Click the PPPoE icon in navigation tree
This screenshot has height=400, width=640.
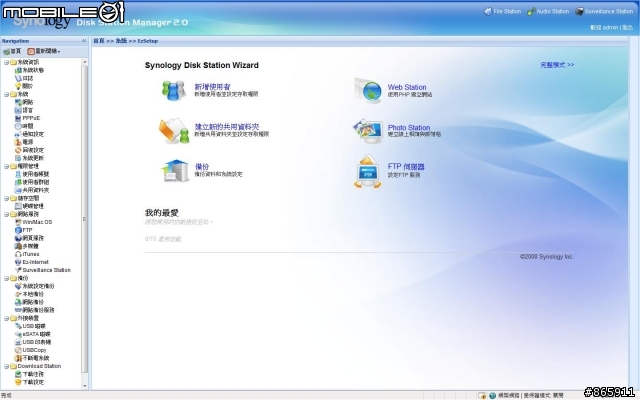(18, 118)
